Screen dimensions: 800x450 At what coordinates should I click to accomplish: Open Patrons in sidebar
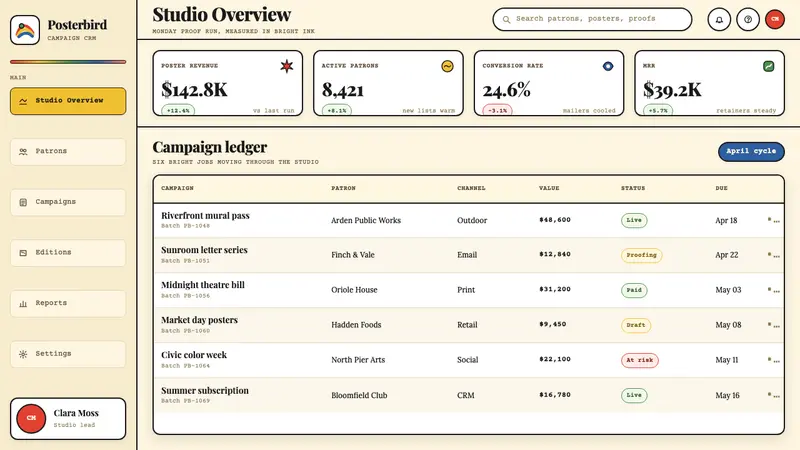pyautogui.click(x=68, y=152)
